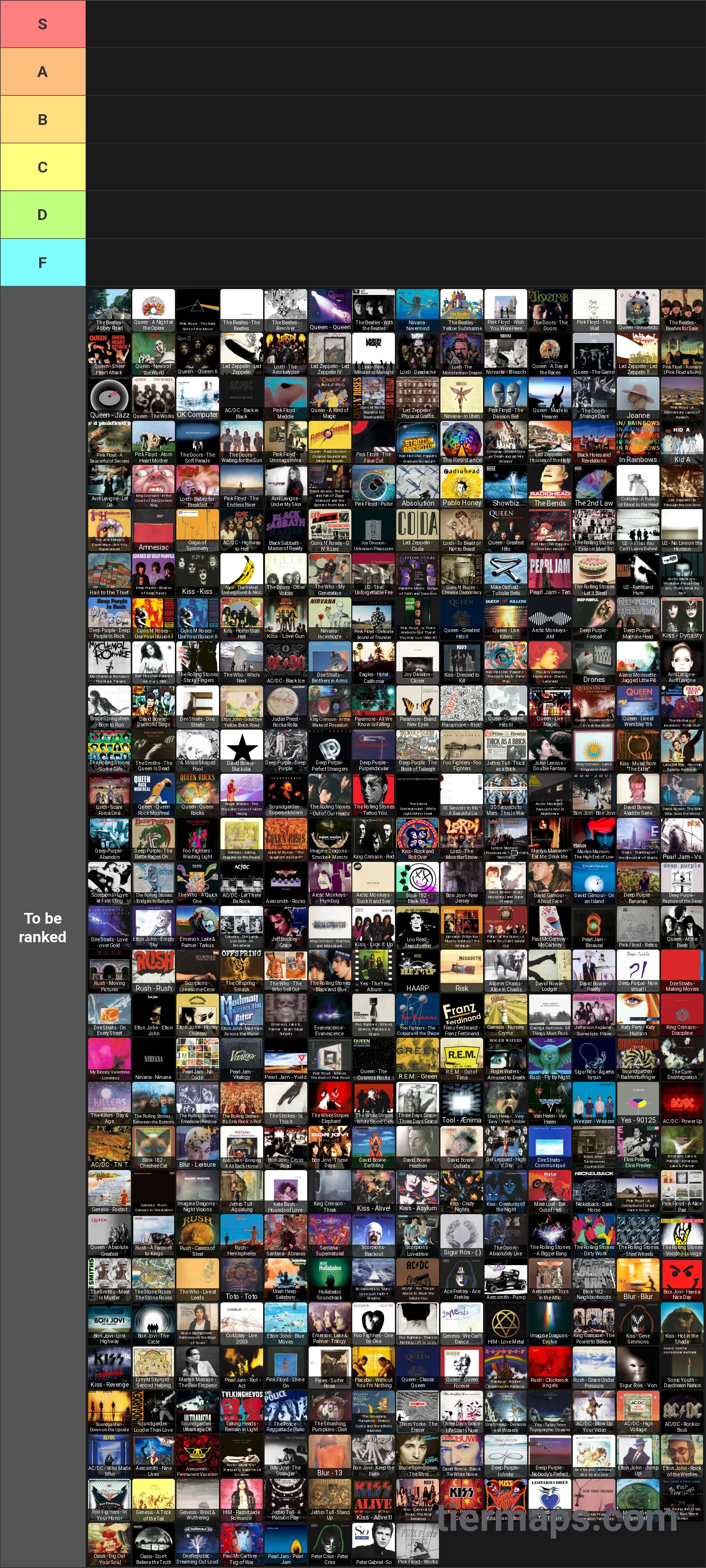Click The Beatles - Revolver album thumbnail

click(286, 311)
